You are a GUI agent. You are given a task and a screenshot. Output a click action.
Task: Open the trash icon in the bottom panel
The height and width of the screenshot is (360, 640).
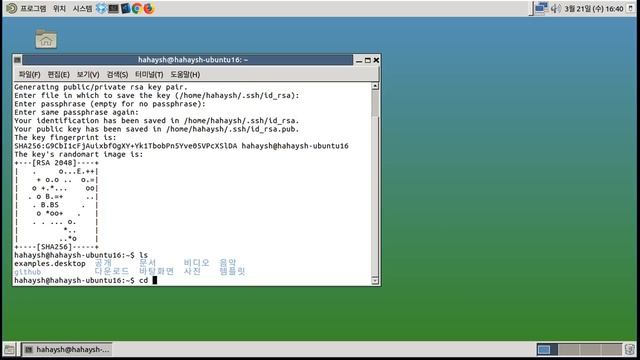click(x=629, y=349)
